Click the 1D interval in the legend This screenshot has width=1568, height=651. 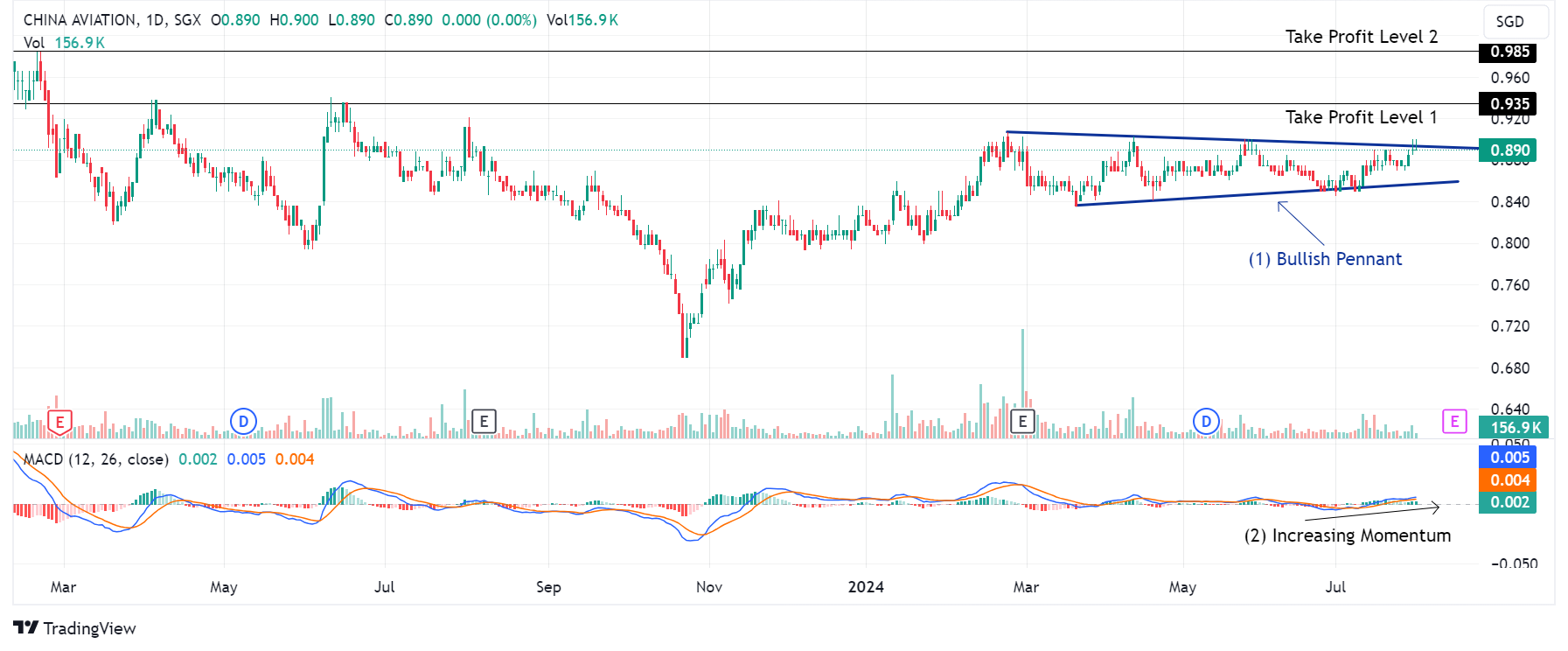click(156, 19)
